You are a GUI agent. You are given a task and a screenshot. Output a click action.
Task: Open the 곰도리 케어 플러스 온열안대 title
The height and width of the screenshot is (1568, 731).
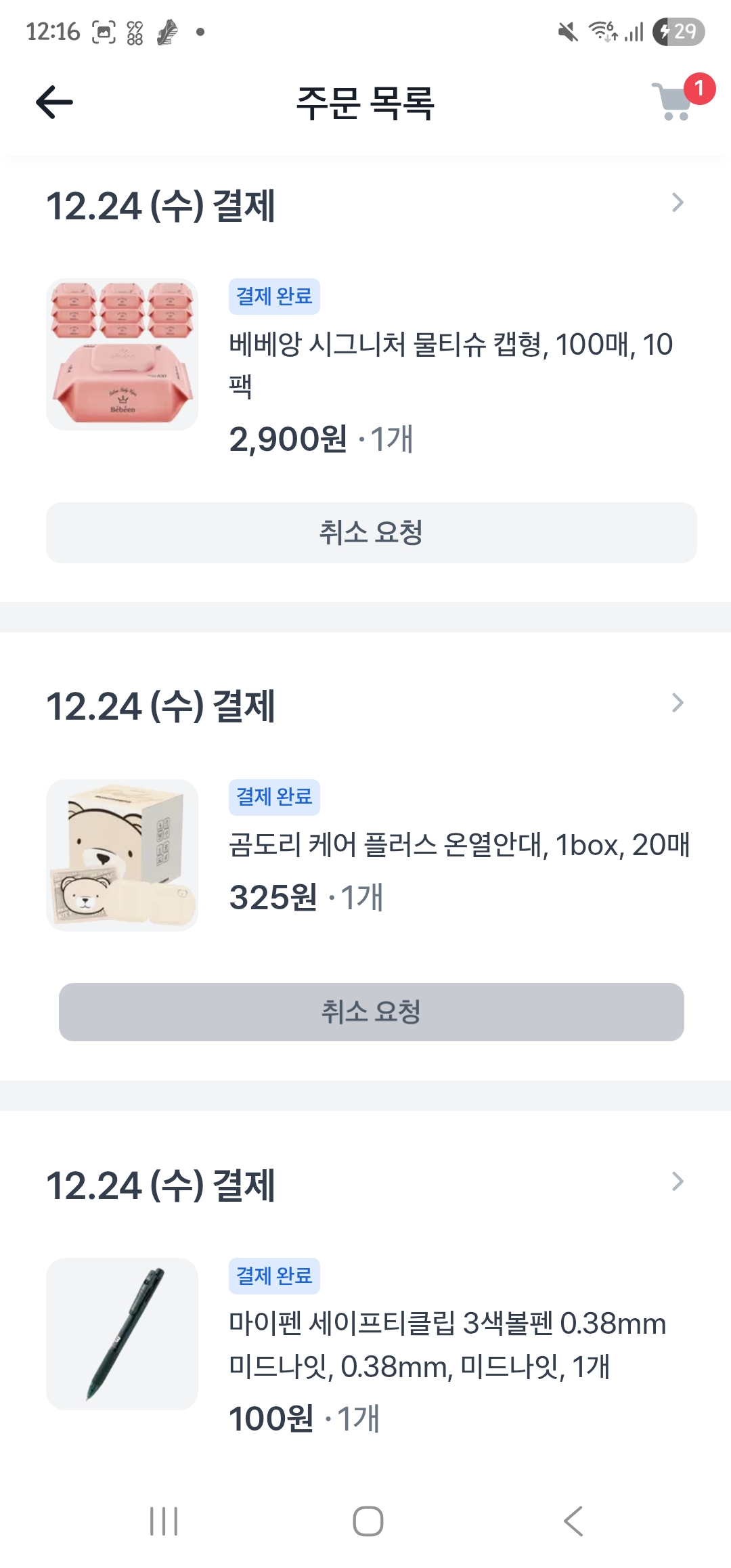[459, 845]
